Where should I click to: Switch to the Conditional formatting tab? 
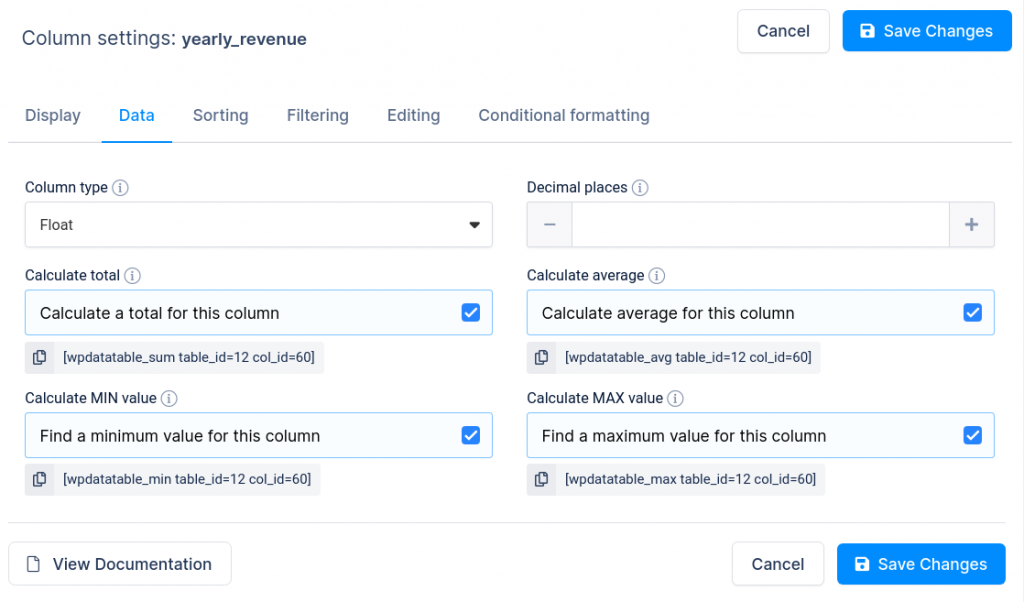(x=563, y=116)
